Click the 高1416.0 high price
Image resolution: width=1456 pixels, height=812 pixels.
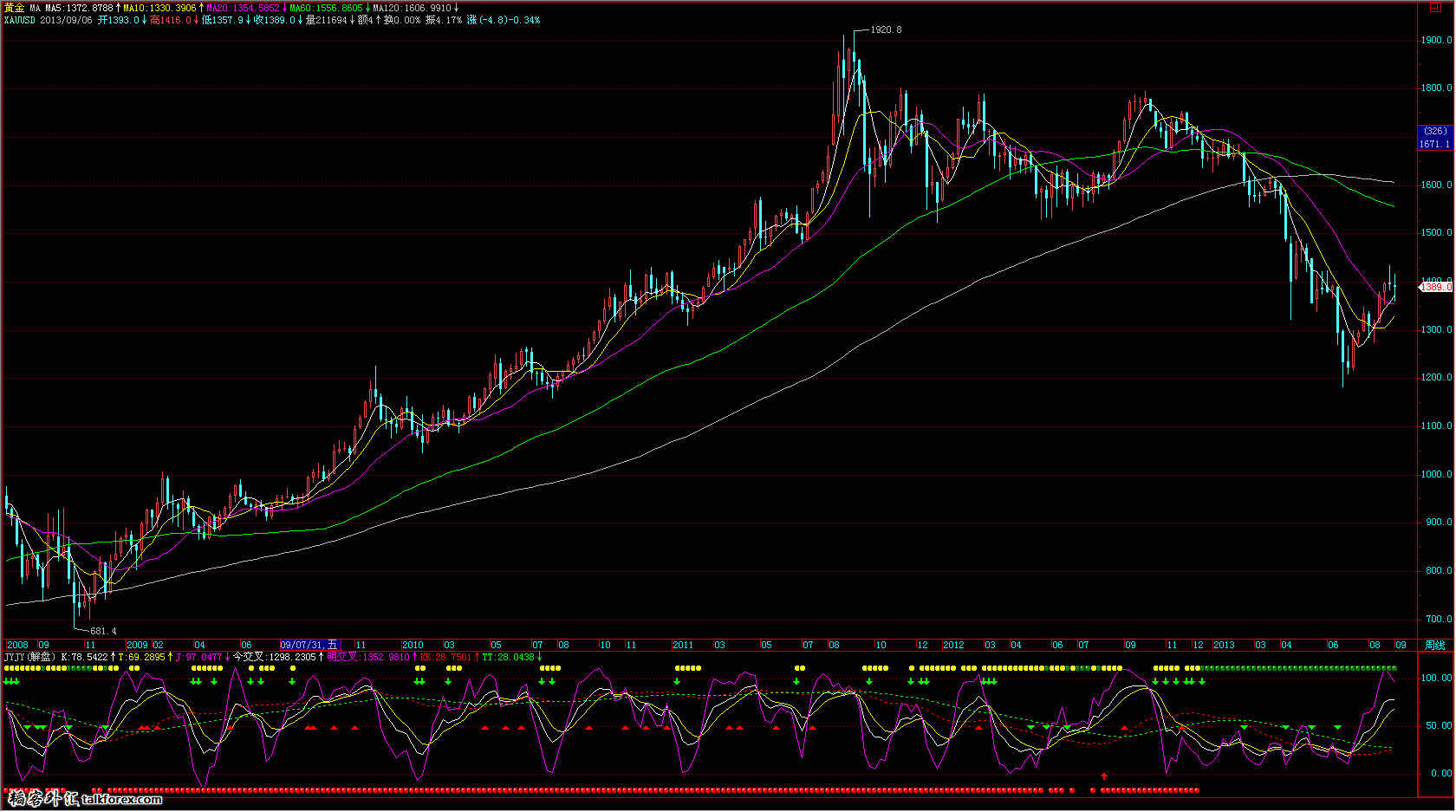tap(170, 20)
